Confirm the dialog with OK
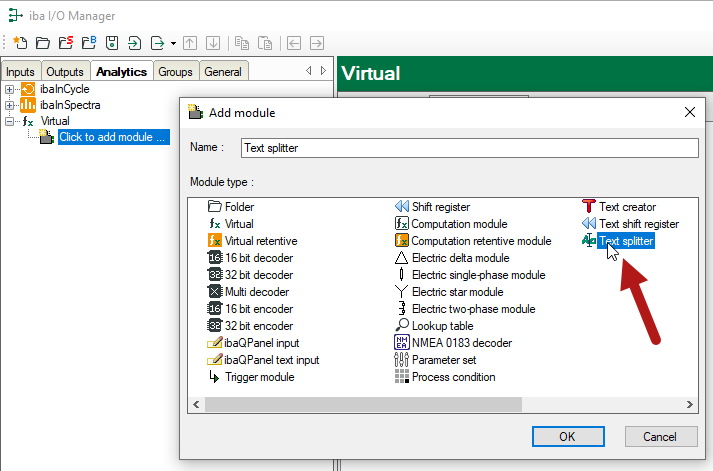This screenshot has height=471, width=713. 567,436
